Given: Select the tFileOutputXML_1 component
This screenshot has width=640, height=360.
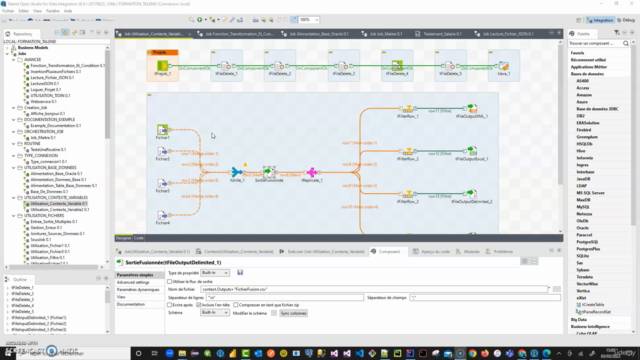Looking at the screenshot, I should [472, 109].
